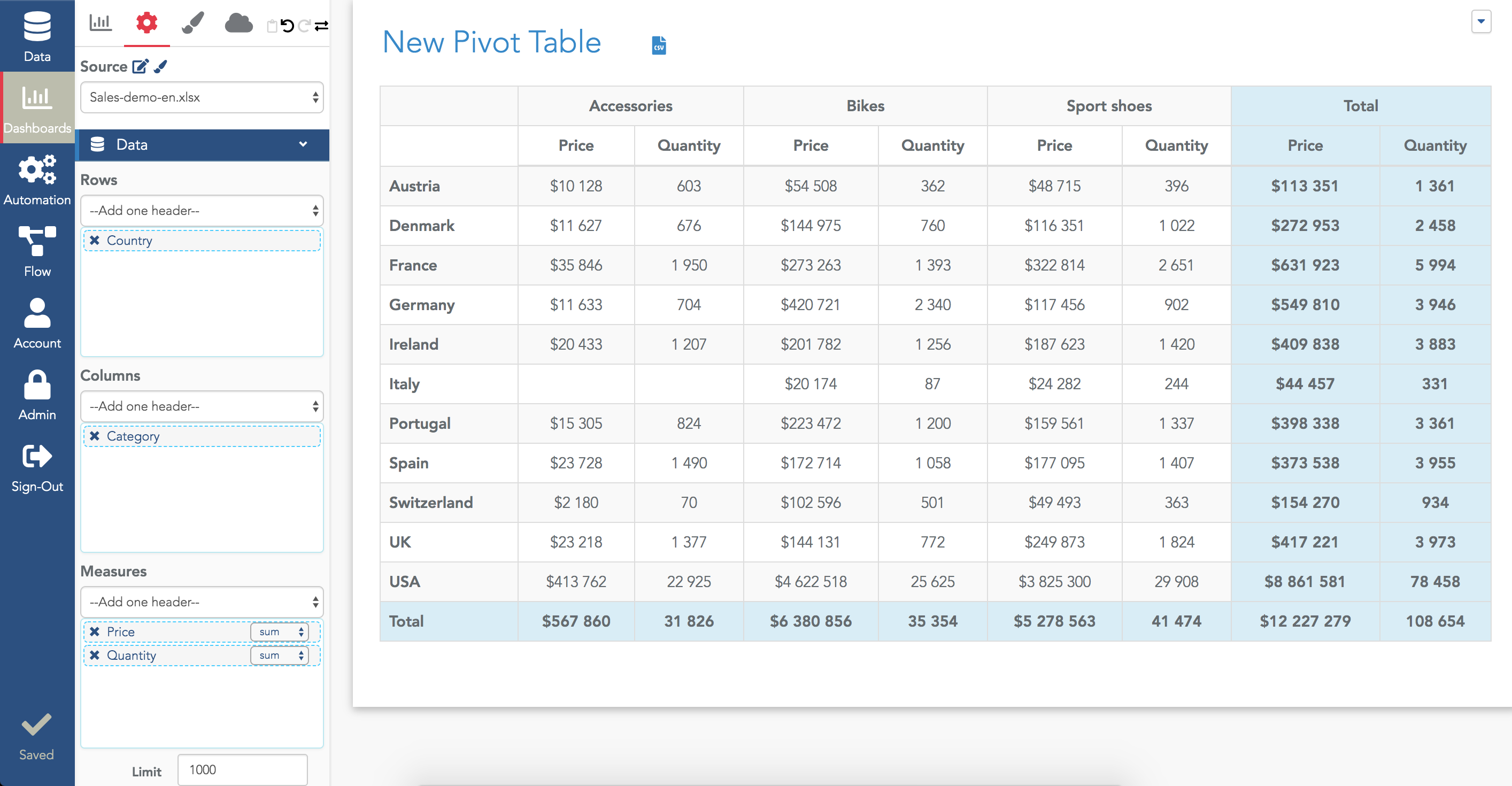The image size is (1512, 786).
Task: Click the $4 622 518 USA Bikes price
Action: tap(811, 582)
